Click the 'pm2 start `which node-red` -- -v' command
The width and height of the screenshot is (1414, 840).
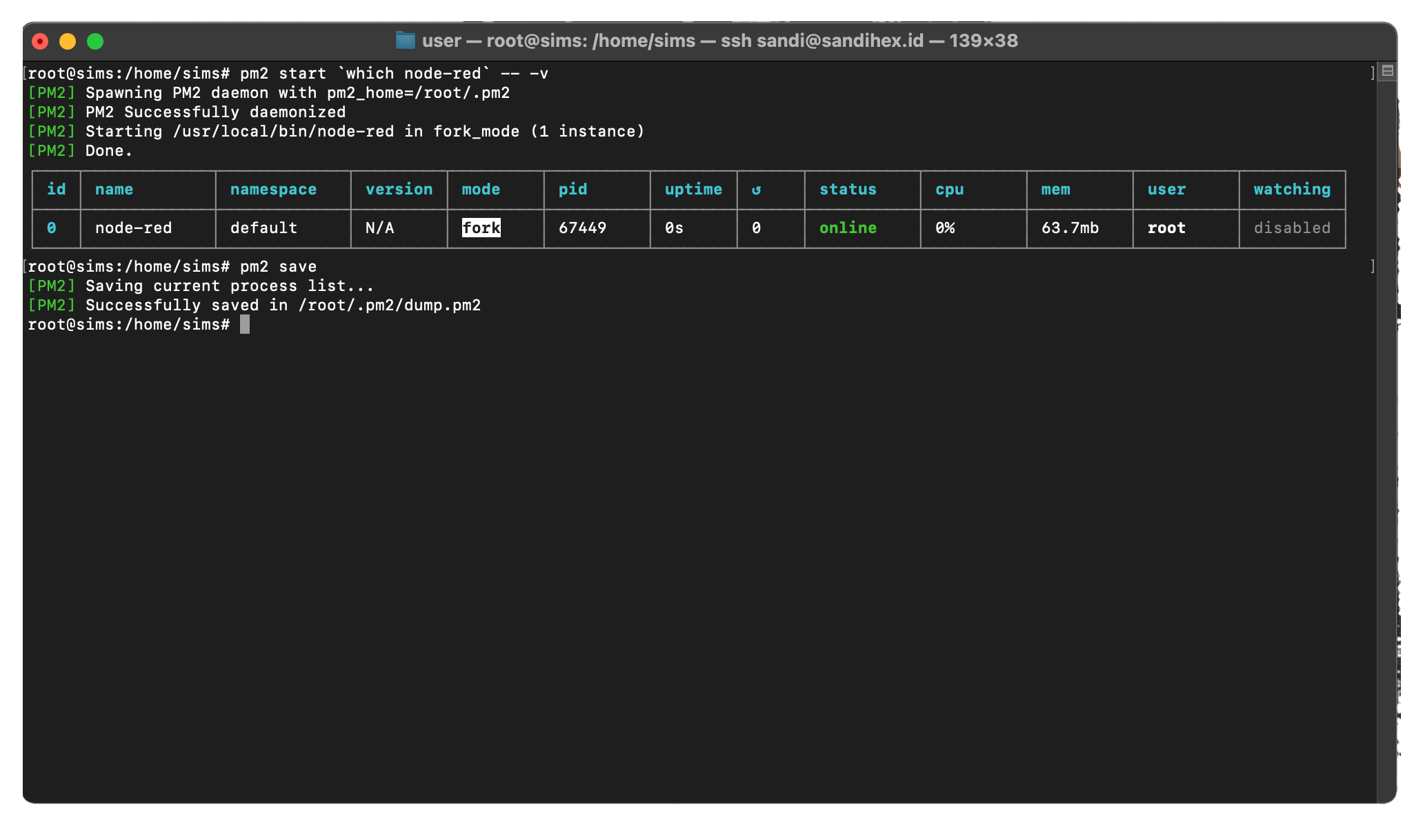pyautogui.click(x=394, y=73)
